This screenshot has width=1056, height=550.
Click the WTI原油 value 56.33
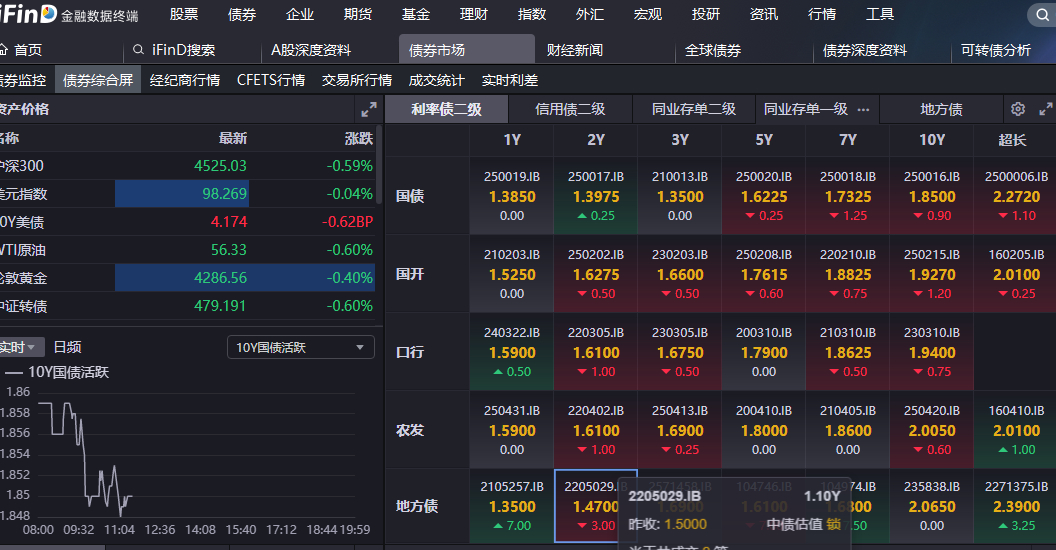pos(228,250)
